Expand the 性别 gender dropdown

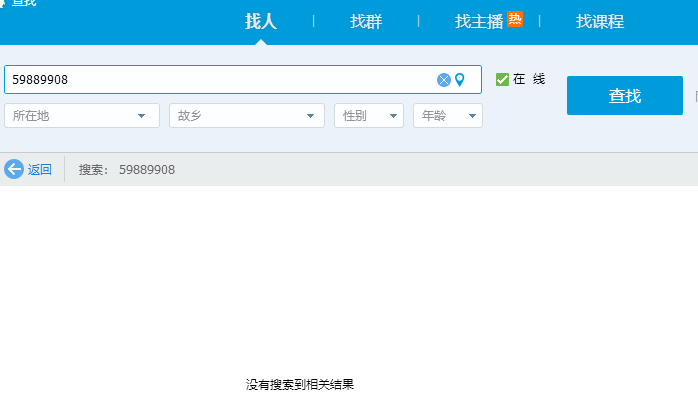pos(369,116)
